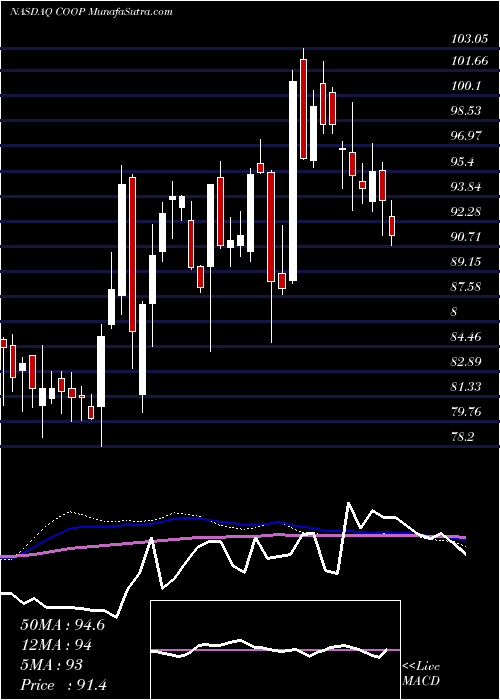Click the tallest white candlestick reaching 101
The image size is (500, 700).
[x=293, y=180]
